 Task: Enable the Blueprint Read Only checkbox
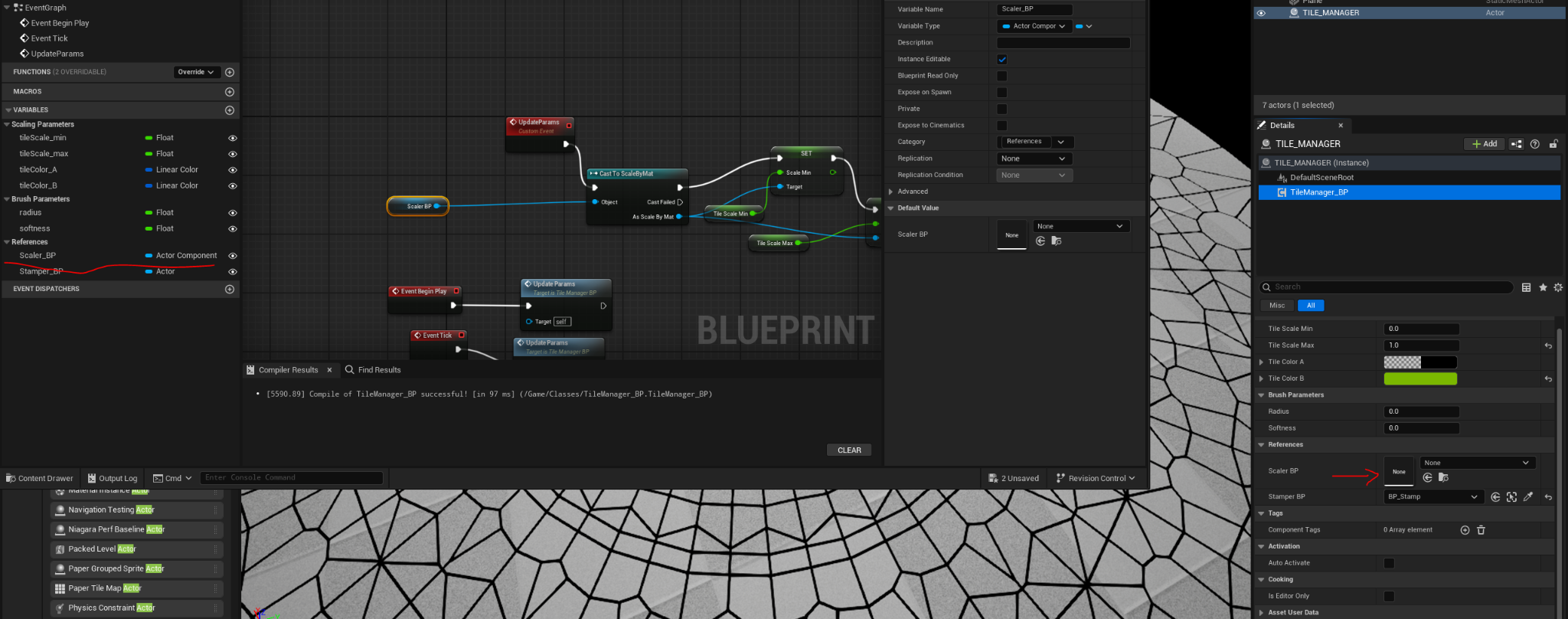click(x=1002, y=76)
